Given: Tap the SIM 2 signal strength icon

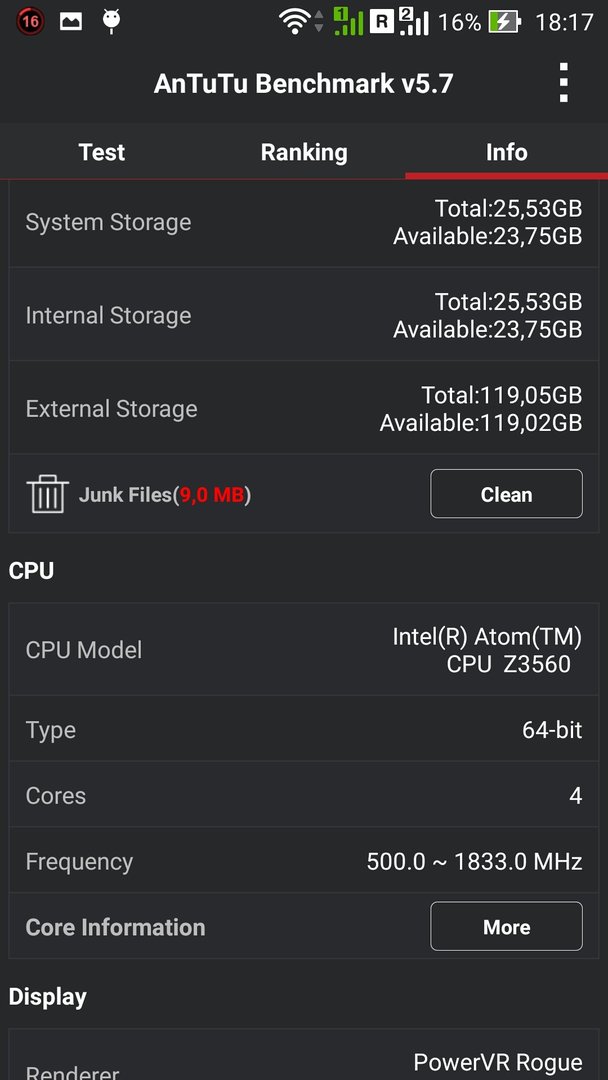Looking at the screenshot, I should pyautogui.click(x=414, y=21).
